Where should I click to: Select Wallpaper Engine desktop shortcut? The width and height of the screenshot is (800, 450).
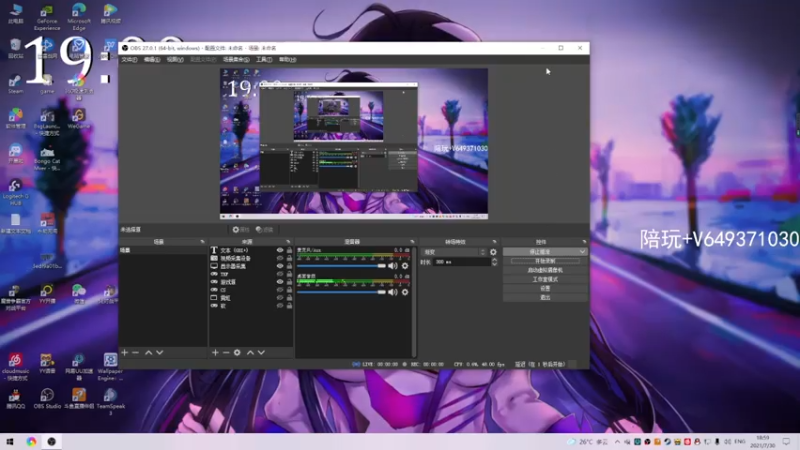110,366
